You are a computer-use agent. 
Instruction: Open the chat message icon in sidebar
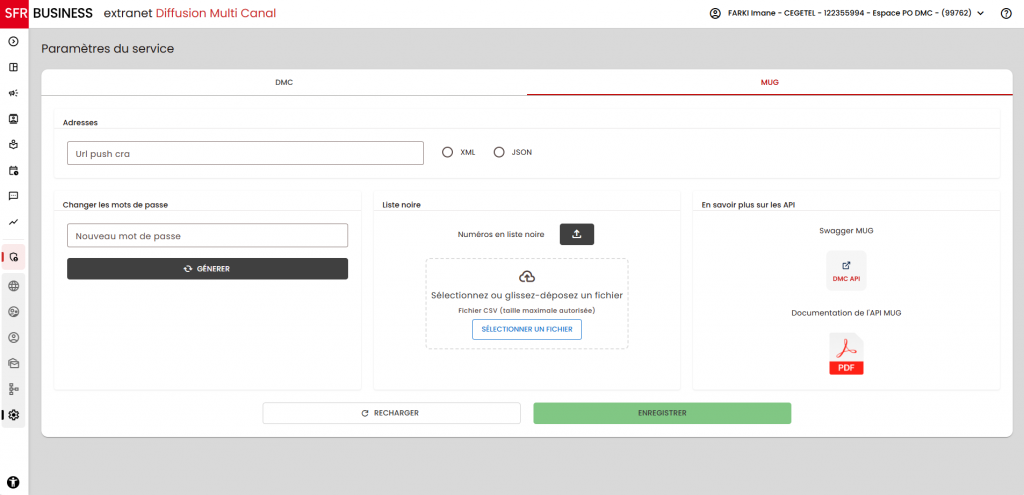tap(14, 196)
